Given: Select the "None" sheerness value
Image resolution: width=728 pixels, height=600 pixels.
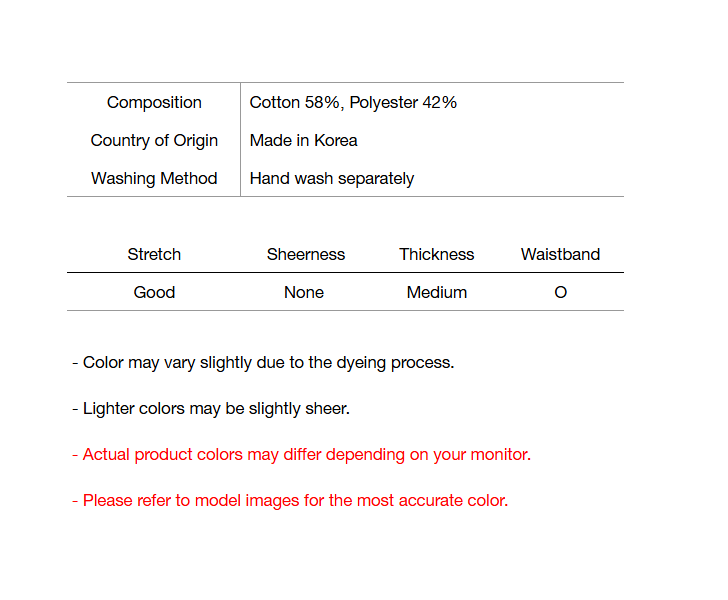Looking at the screenshot, I should (304, 292).
